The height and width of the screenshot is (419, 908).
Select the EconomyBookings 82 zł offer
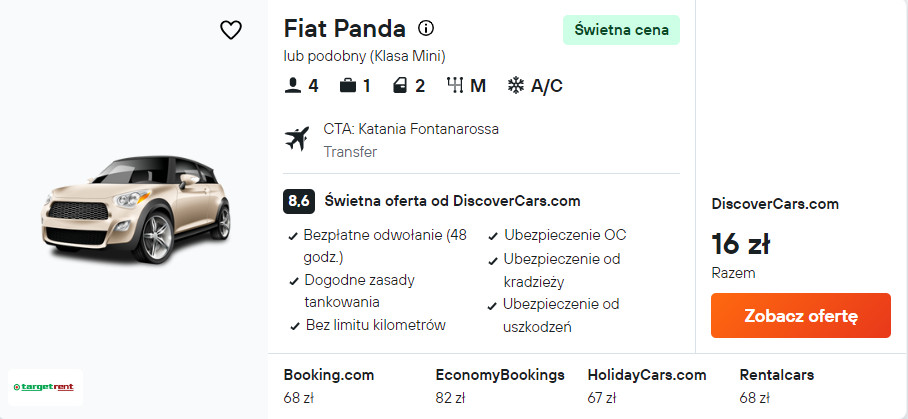coord(500,385)
